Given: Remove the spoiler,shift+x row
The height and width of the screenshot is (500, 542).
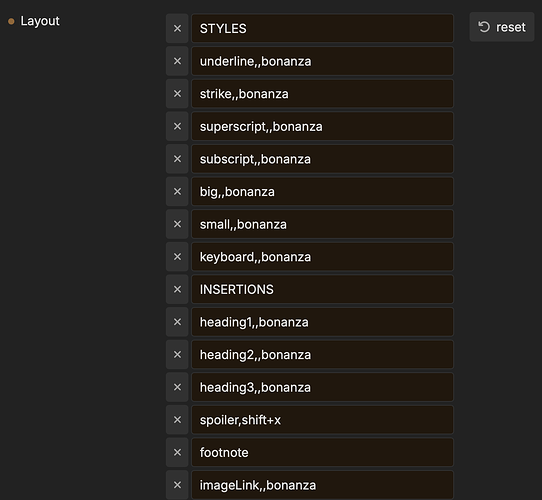Looking at the screenshot, I should tap(177, 420).
